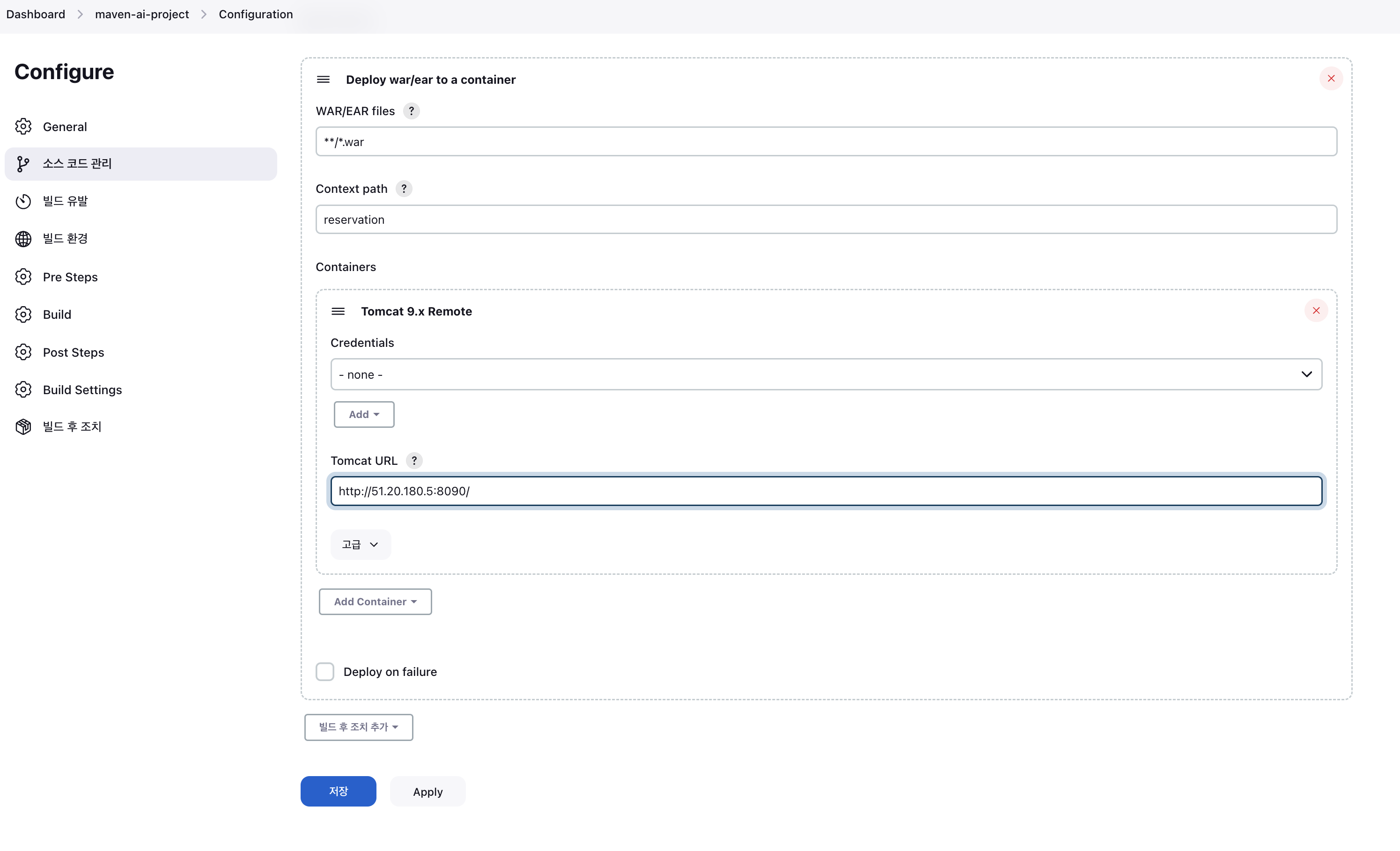The width and height of the screenshot is (1400, 851).
Task: Click the maven-ai-project breadcrumb link
Action: 141,14
